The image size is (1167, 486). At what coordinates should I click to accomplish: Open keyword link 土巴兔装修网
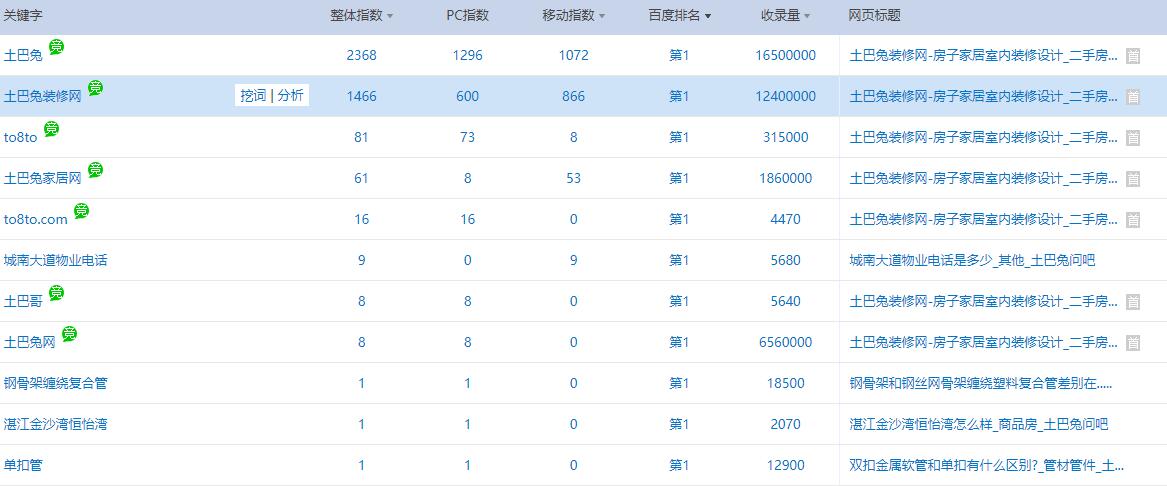[42, 97]
